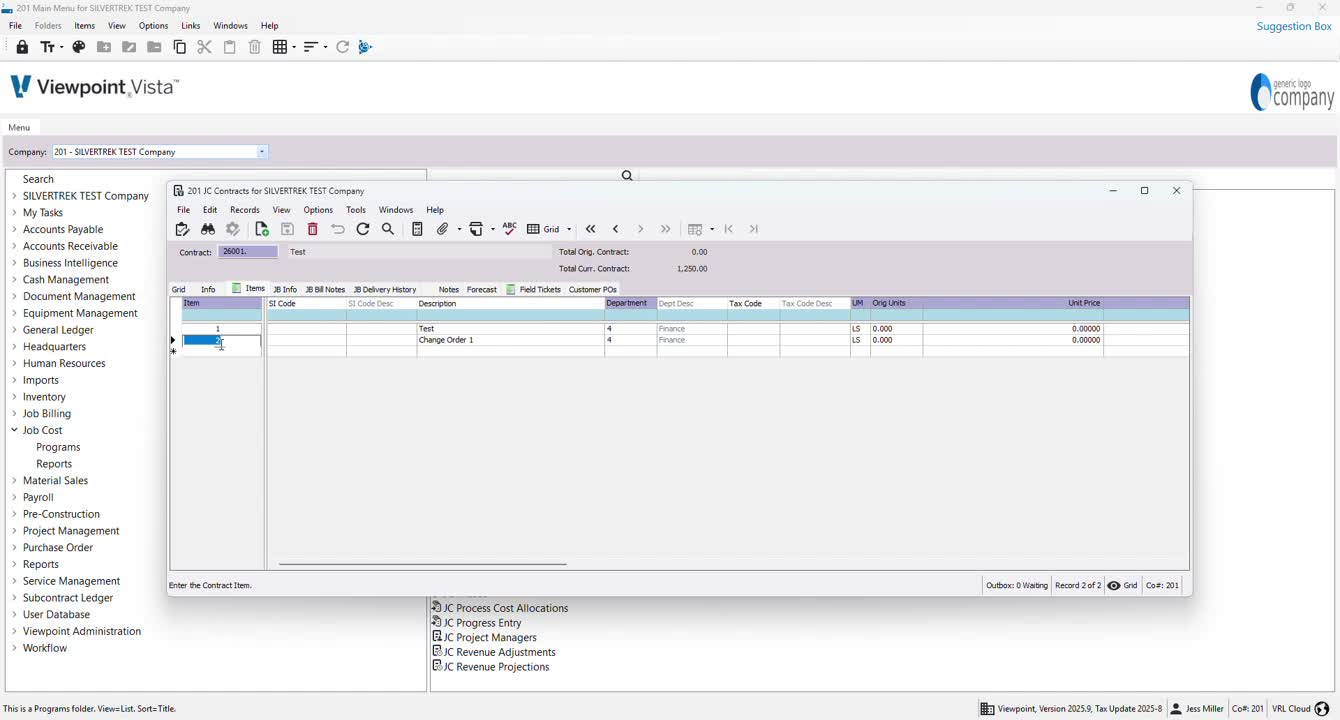Select Inventory in the folder tree
Image resolution: width=1340 pixels, height=720 pixels.
click(x=44, y=397)
